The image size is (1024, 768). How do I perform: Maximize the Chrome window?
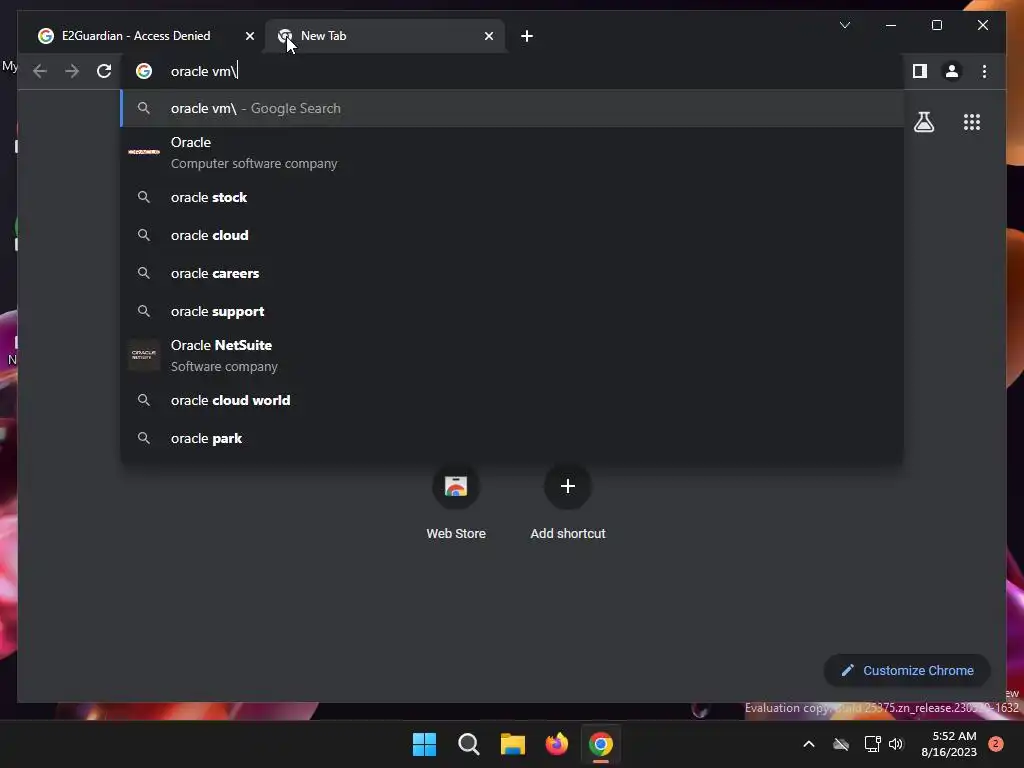[x=936, y=25]
